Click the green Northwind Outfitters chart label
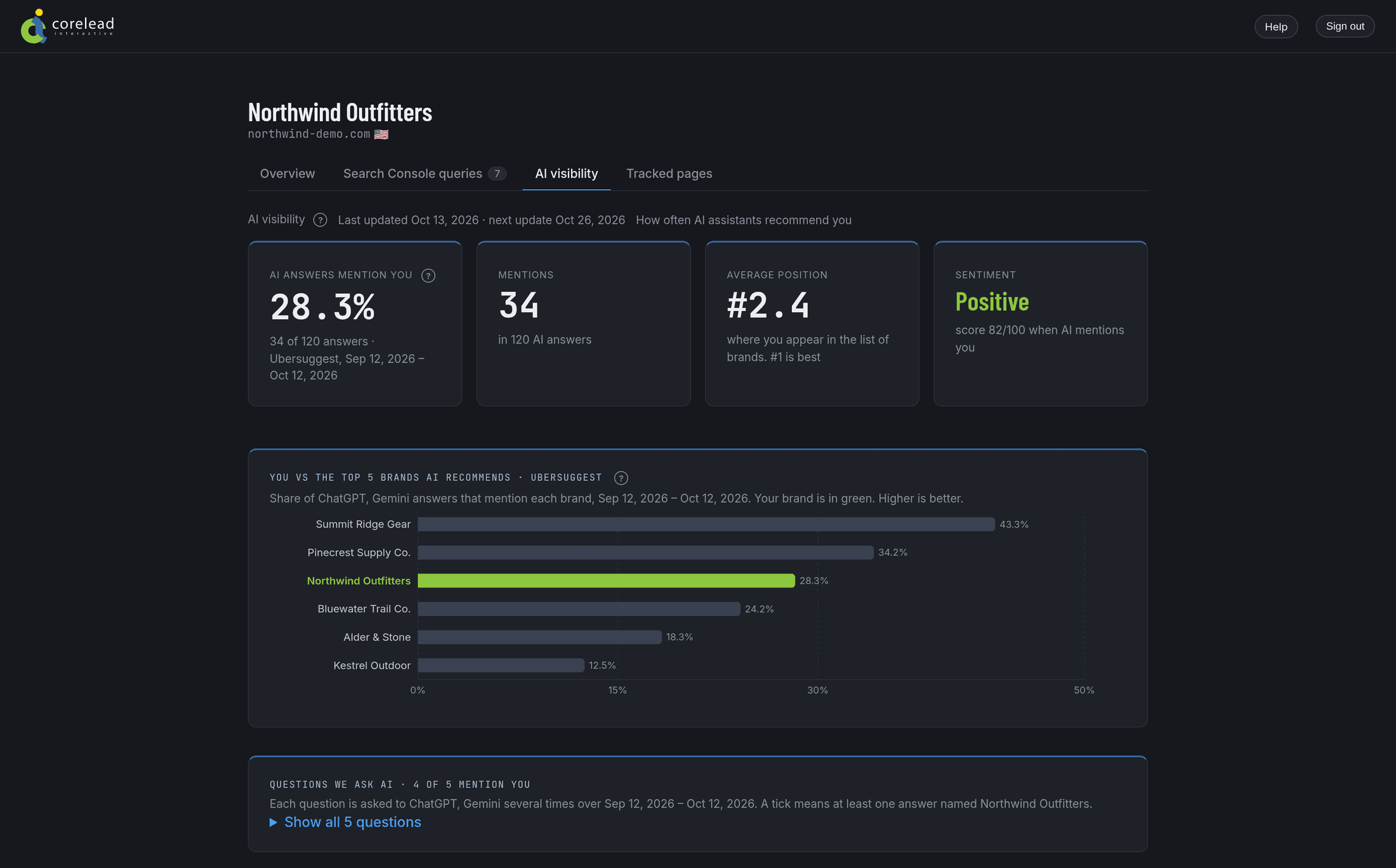 pos(359,581)
